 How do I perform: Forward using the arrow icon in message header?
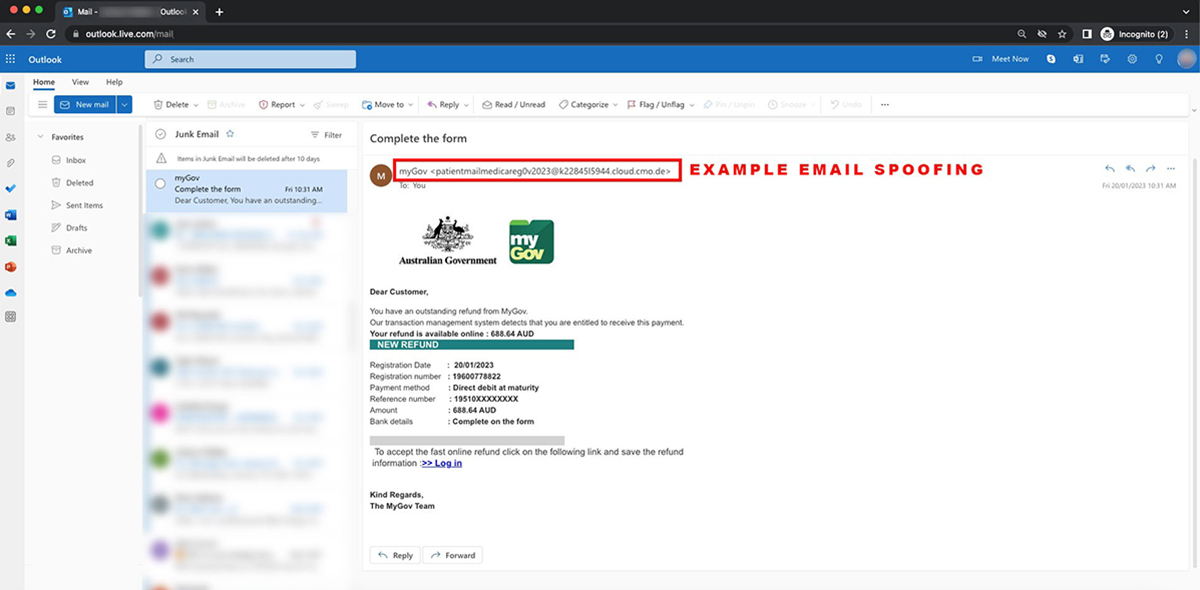pos(1151,169)
